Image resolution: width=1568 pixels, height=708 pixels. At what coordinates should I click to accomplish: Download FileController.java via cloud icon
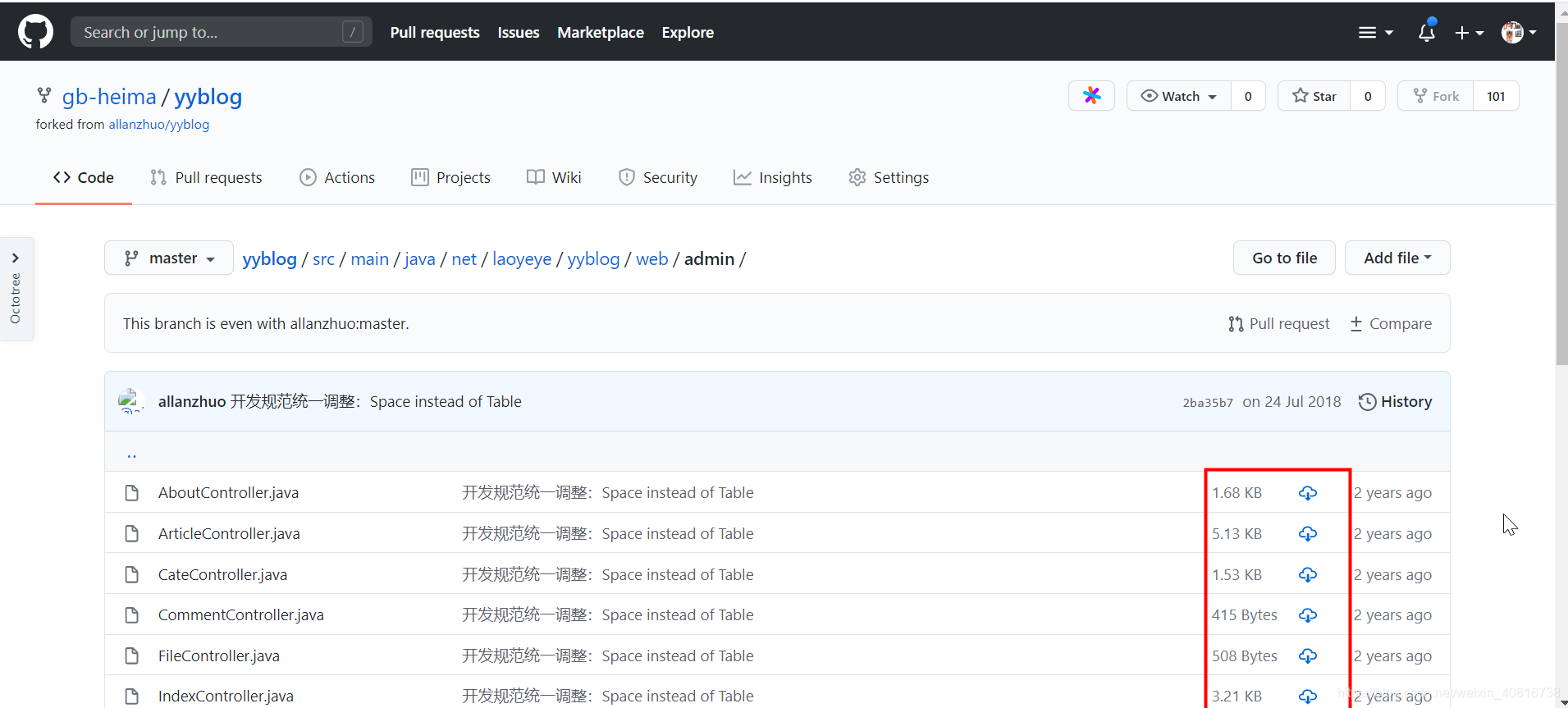point(1308,656)
